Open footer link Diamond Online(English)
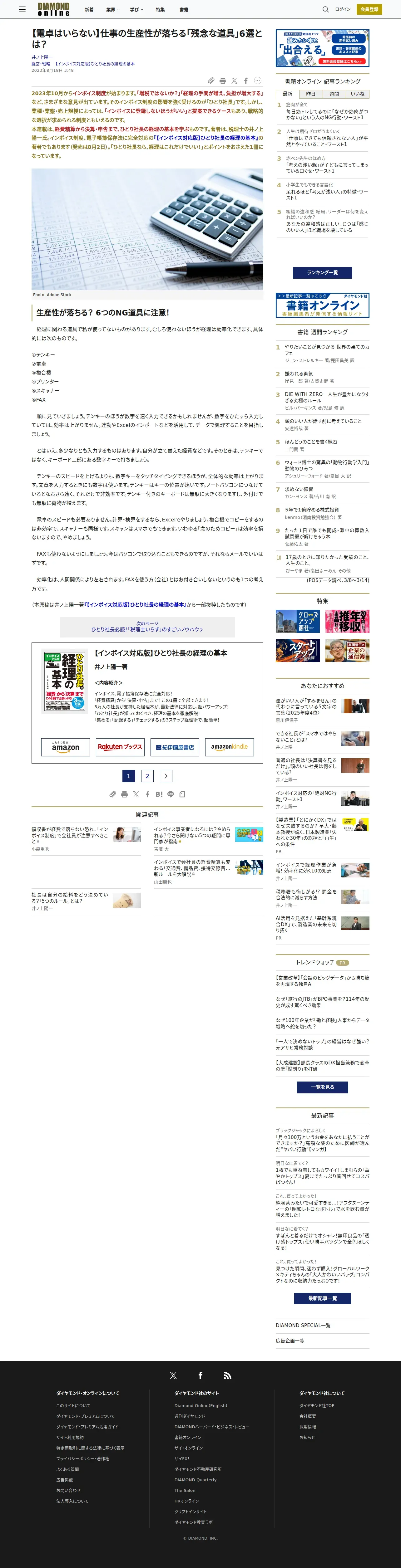 coord(200,1406)
